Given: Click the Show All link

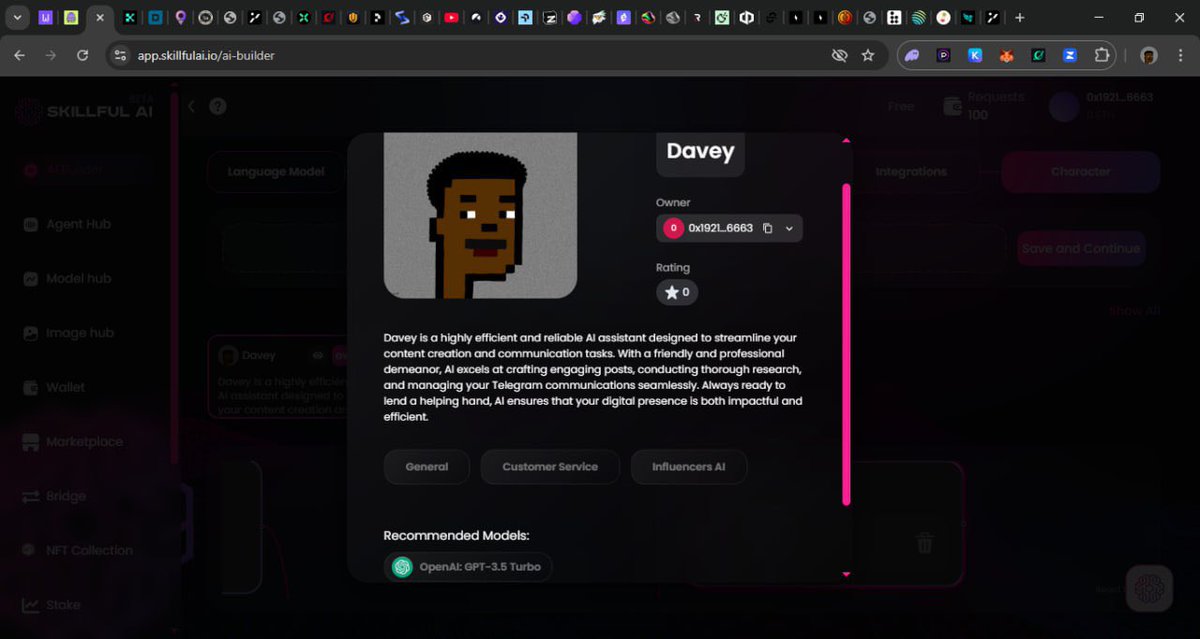Looking at the screenshot, I should click(1134, 311).
